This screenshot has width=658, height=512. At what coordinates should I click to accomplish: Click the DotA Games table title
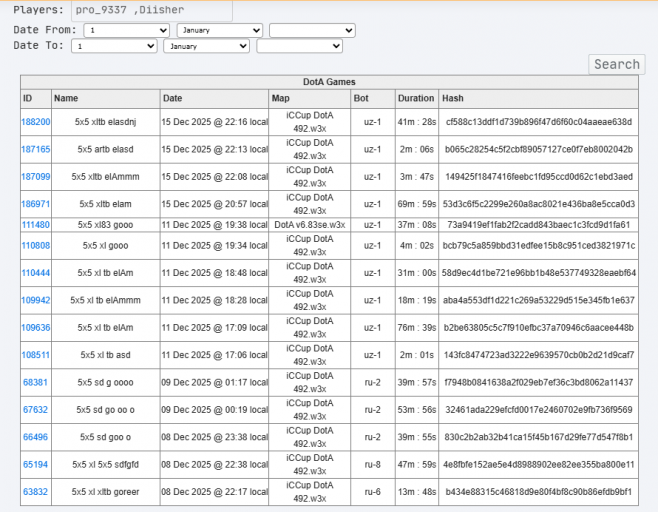[x=329, y=82]
